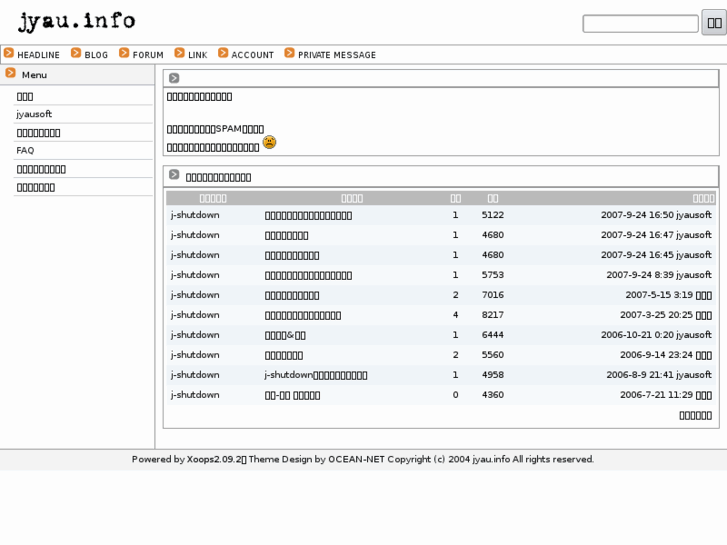This screenshot has width=727, height=545.
Task: Open the sidebar menu item directly below FAQ
Action: (41, 169)
